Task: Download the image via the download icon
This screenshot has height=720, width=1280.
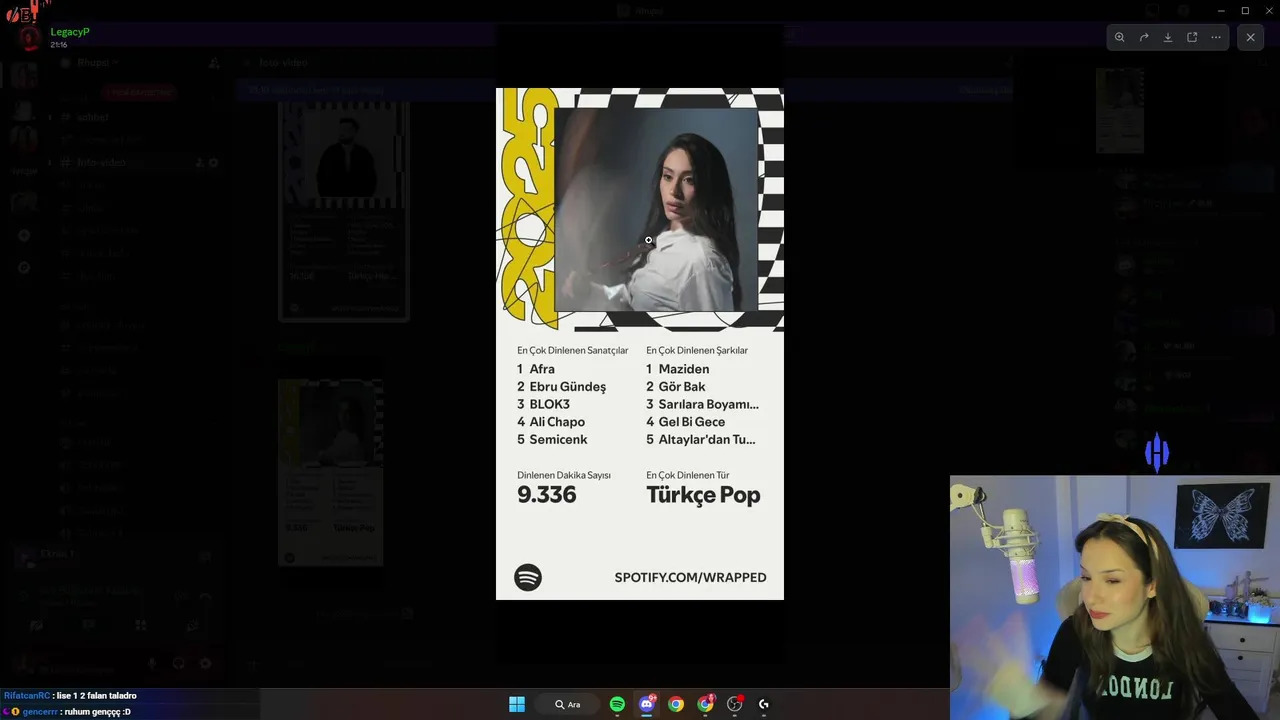Action: pos(1168,37)
